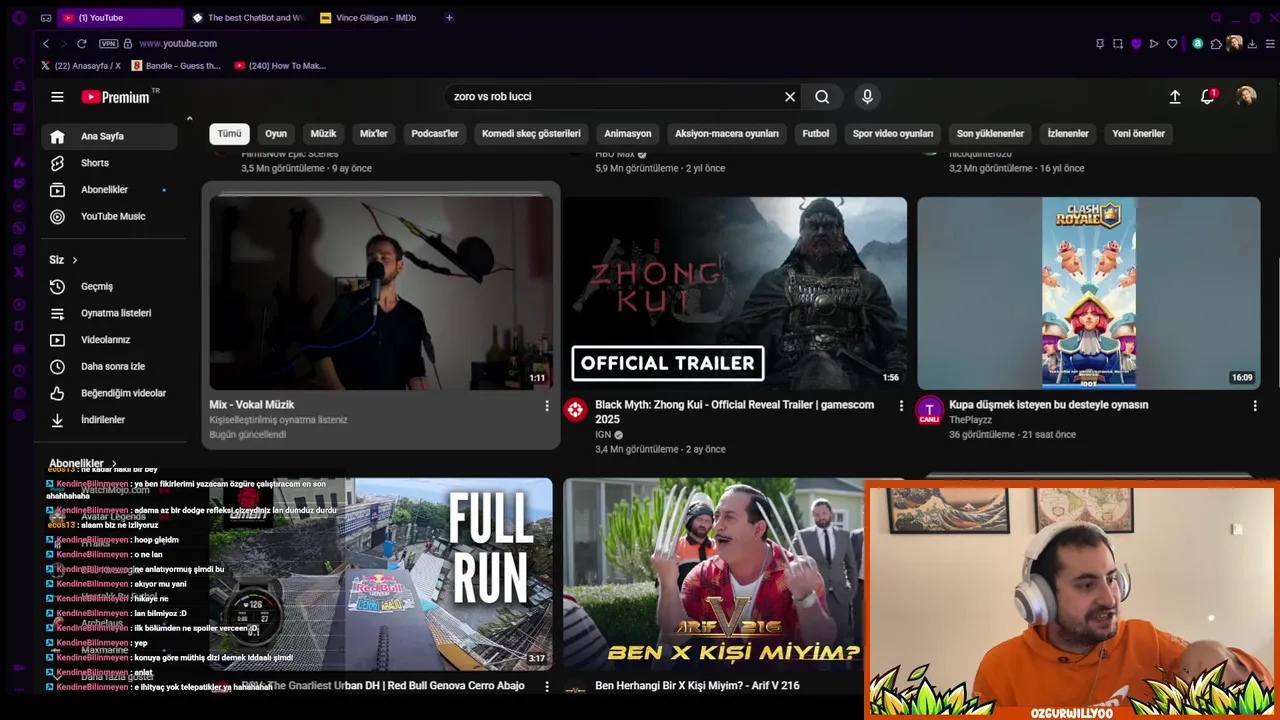Viewport: 1280px width, 720px height.
Task: Open Abonelikler in the top sidebar section
Action: click(x=110, y=190)
